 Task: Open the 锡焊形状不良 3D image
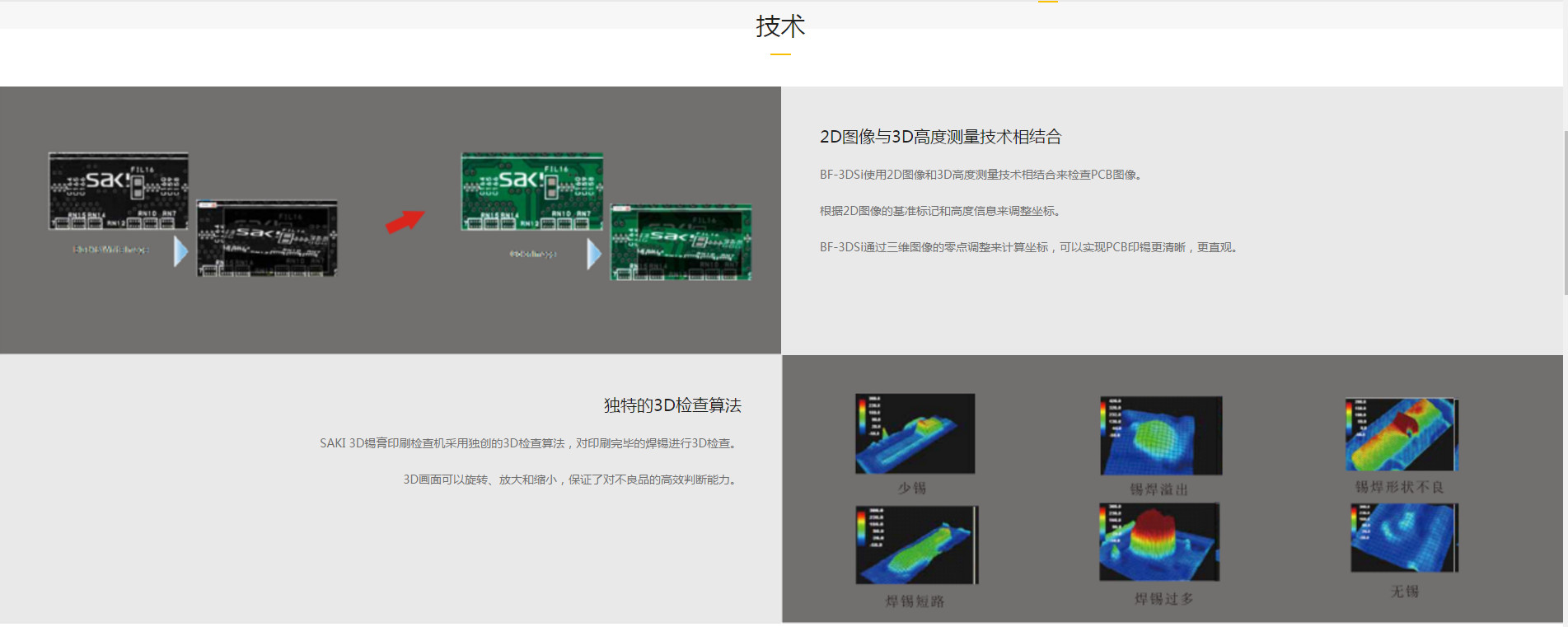tap(1402, 435)
